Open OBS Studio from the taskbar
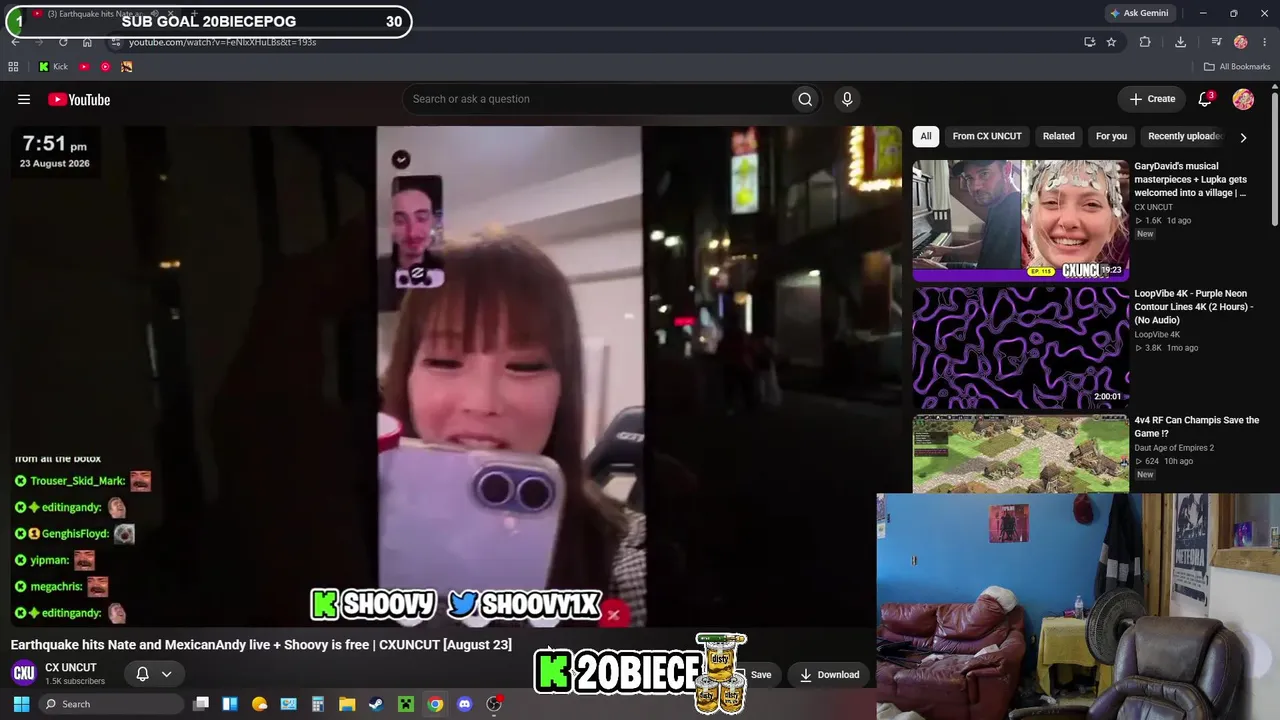1280x720 pixels. click(493, 704)
